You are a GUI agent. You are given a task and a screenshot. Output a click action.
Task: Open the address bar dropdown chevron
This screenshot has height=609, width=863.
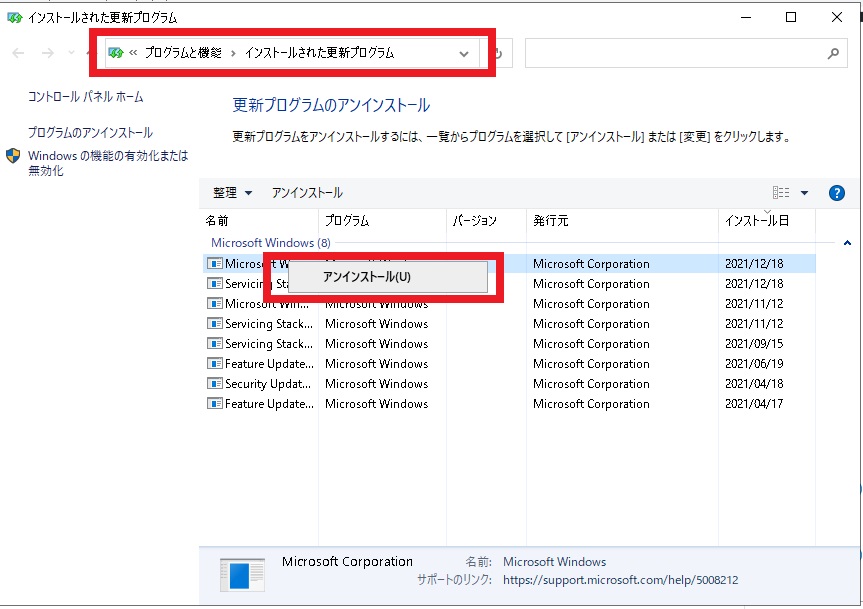(462, 54)
